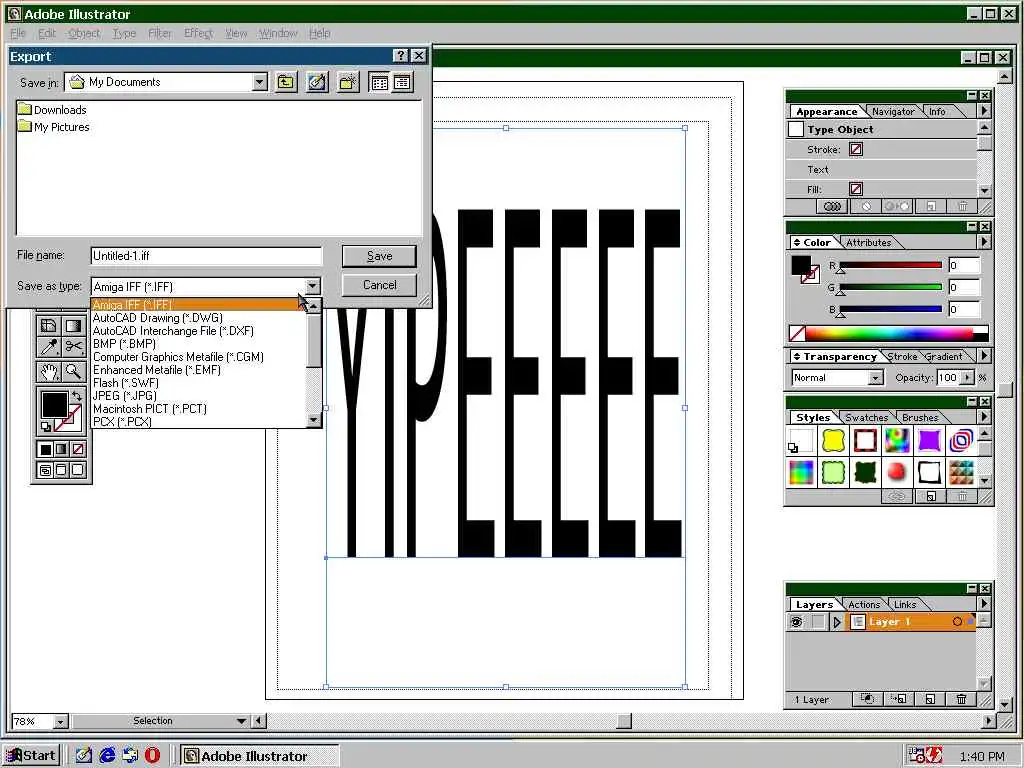
Task: Select the Scissors tool
Action: click(x=73, y=347)
